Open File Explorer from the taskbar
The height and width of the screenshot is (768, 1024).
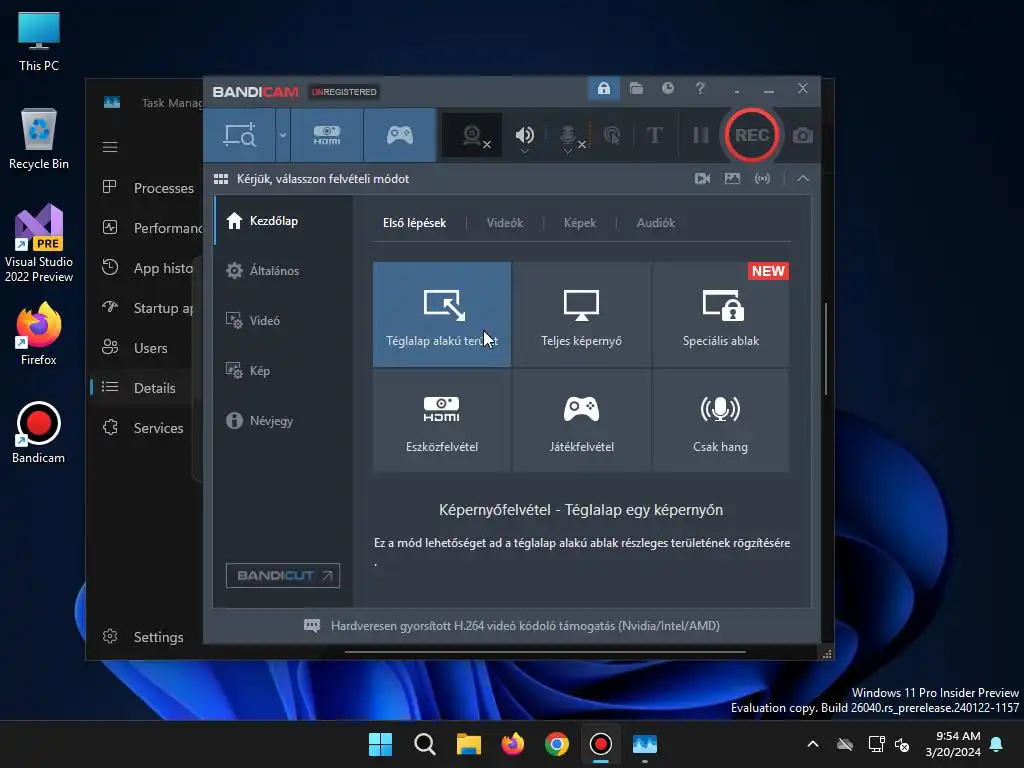[x=469, y=744]
